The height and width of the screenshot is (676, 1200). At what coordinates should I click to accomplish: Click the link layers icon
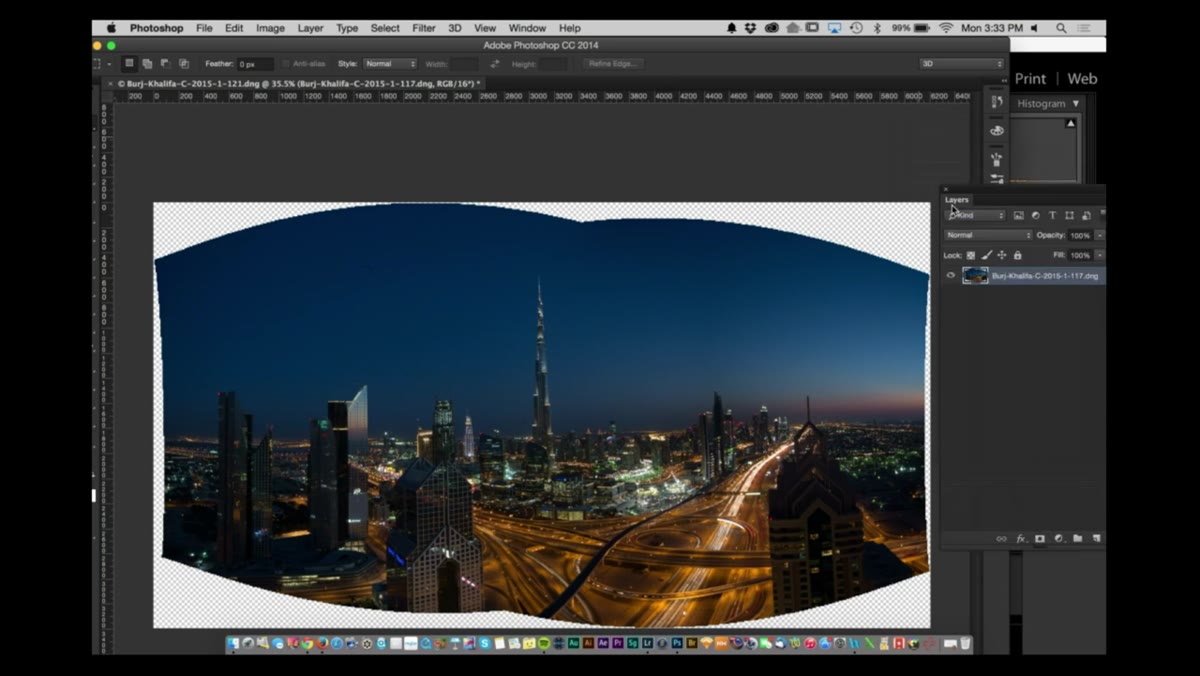[x=1001, y=539]
